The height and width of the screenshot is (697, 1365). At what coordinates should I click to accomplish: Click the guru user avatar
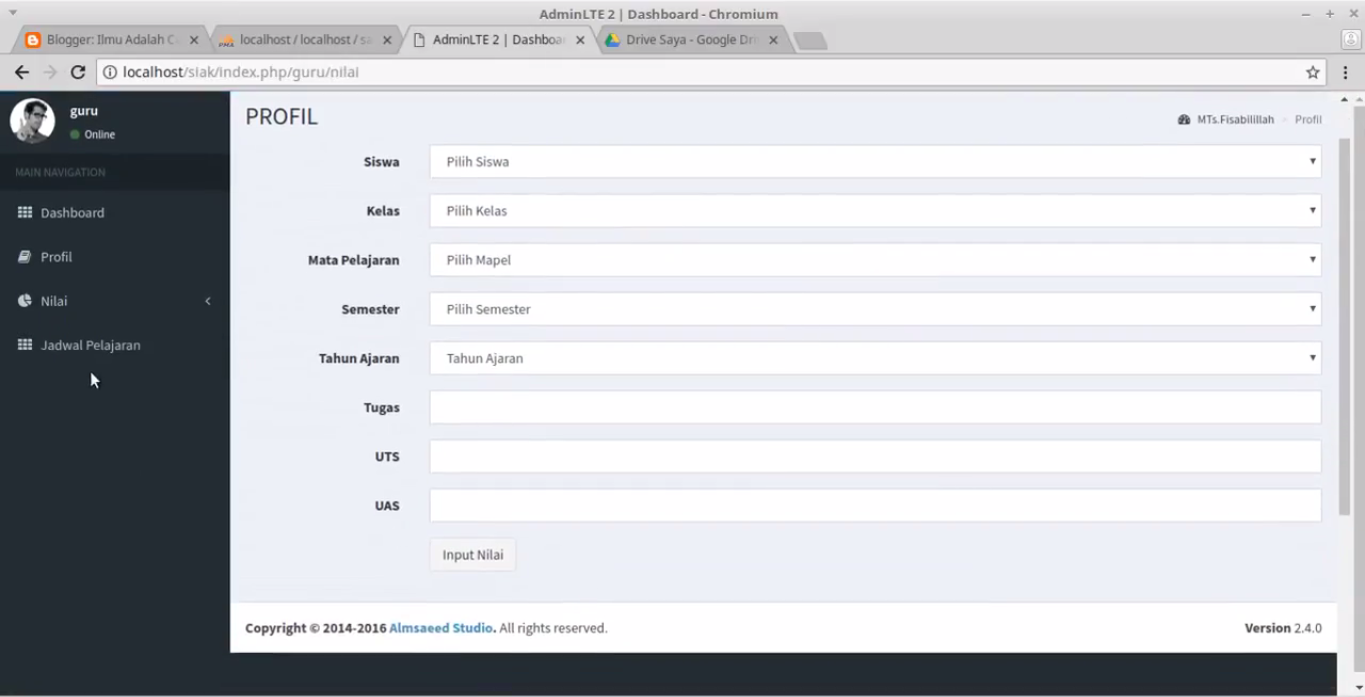pos(32,121)
